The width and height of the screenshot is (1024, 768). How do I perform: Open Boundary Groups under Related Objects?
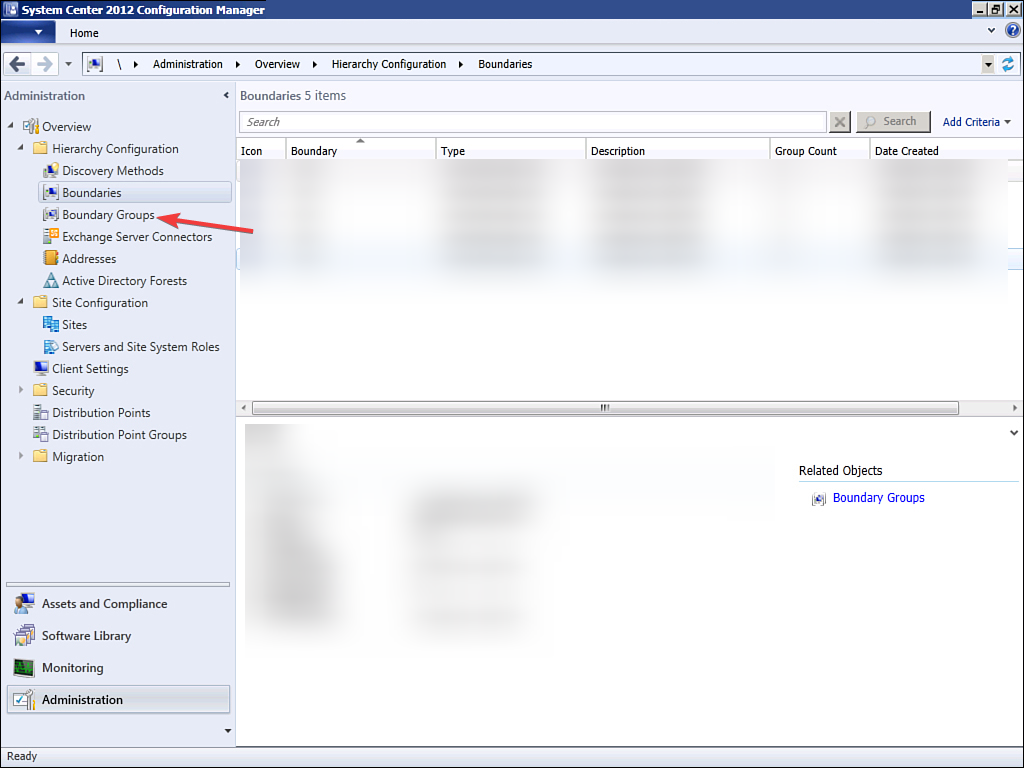[878, 497]
